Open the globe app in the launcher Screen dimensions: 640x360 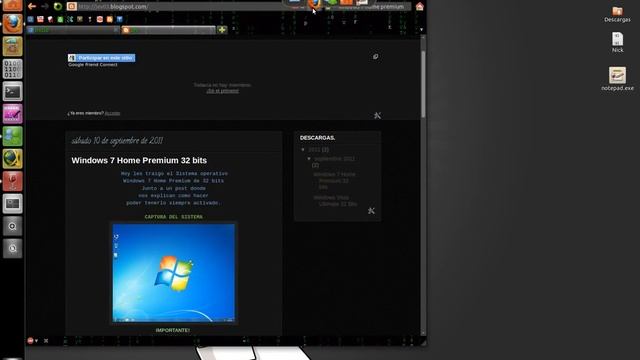(12, 158)
